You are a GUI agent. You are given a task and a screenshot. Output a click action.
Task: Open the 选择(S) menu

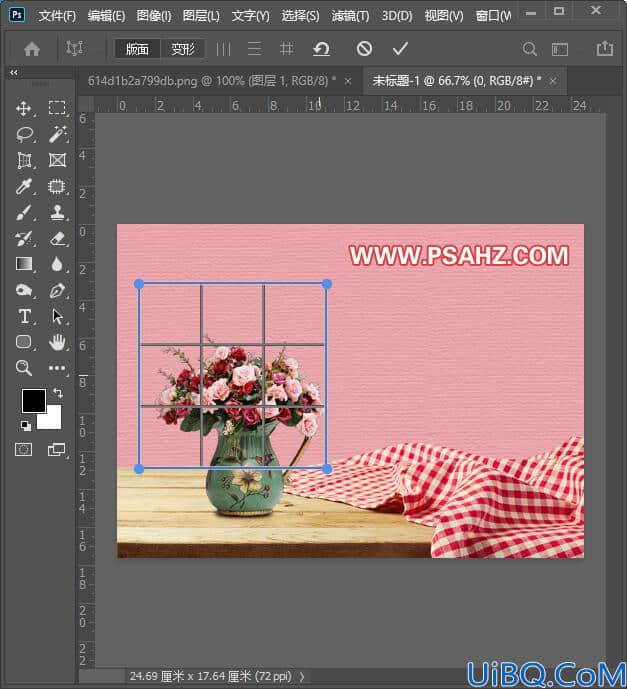[301, 16]
